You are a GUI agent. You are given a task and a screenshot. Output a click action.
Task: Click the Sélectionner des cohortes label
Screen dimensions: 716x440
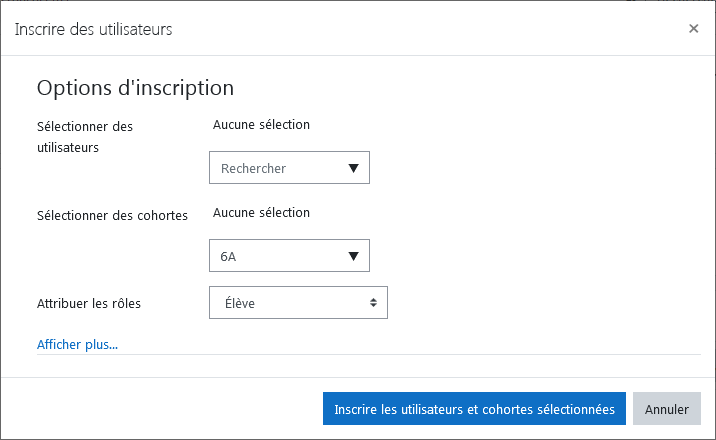(112, 215)
